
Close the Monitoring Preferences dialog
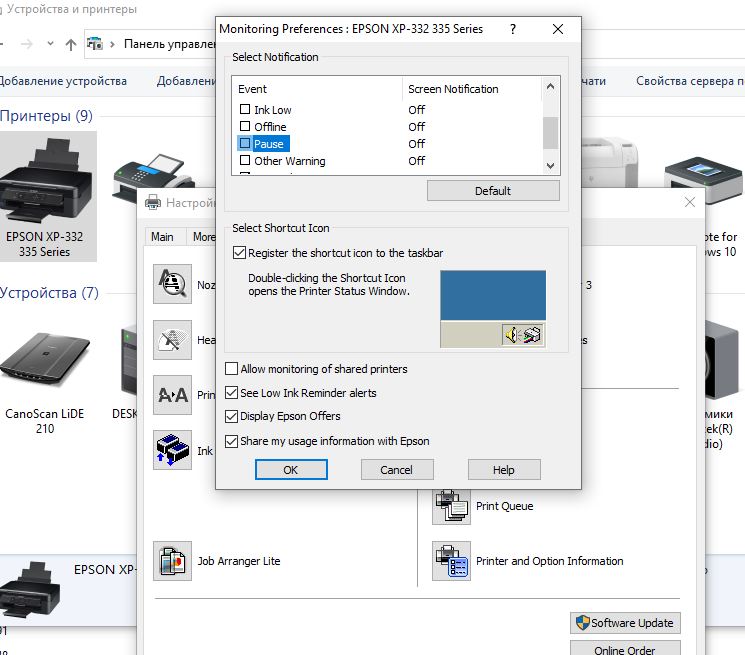558,29
